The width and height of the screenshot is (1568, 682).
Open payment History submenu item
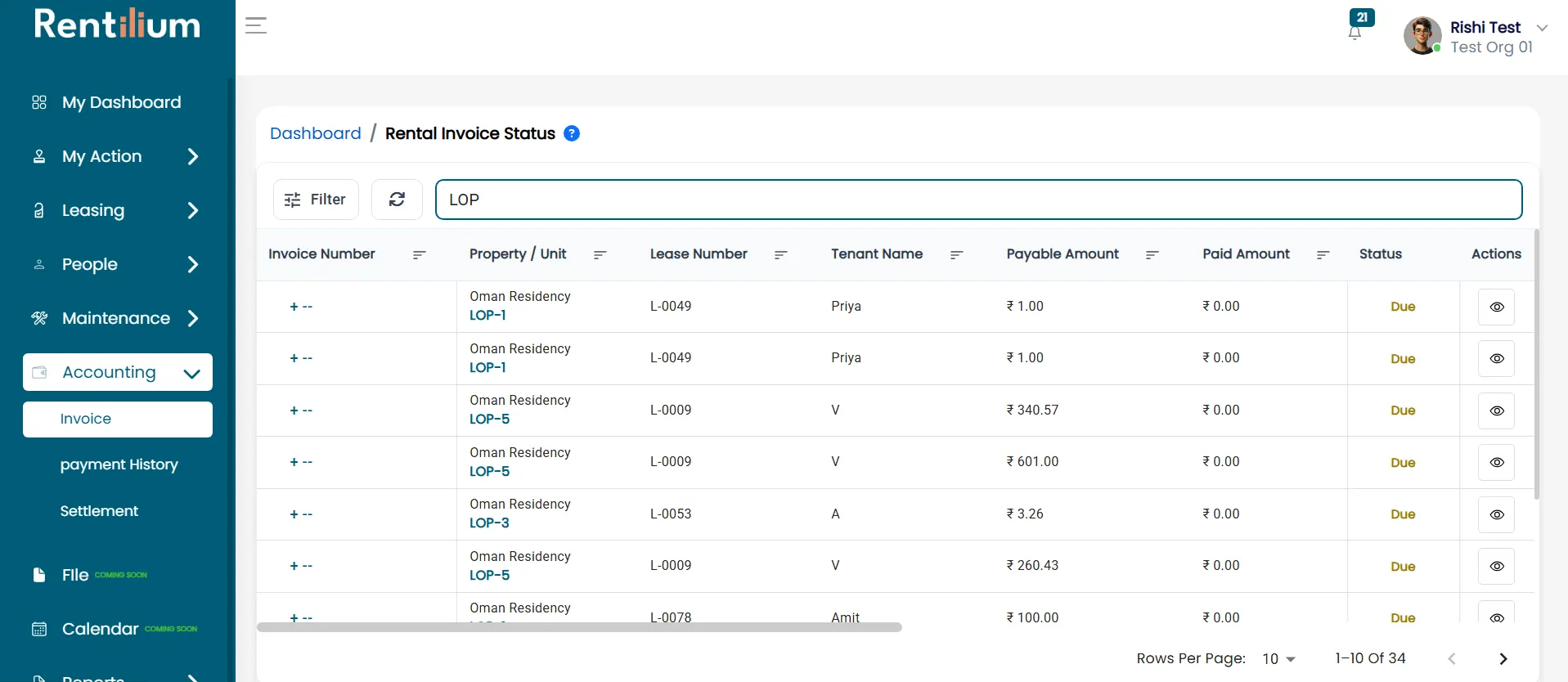[x=119, y=464]
